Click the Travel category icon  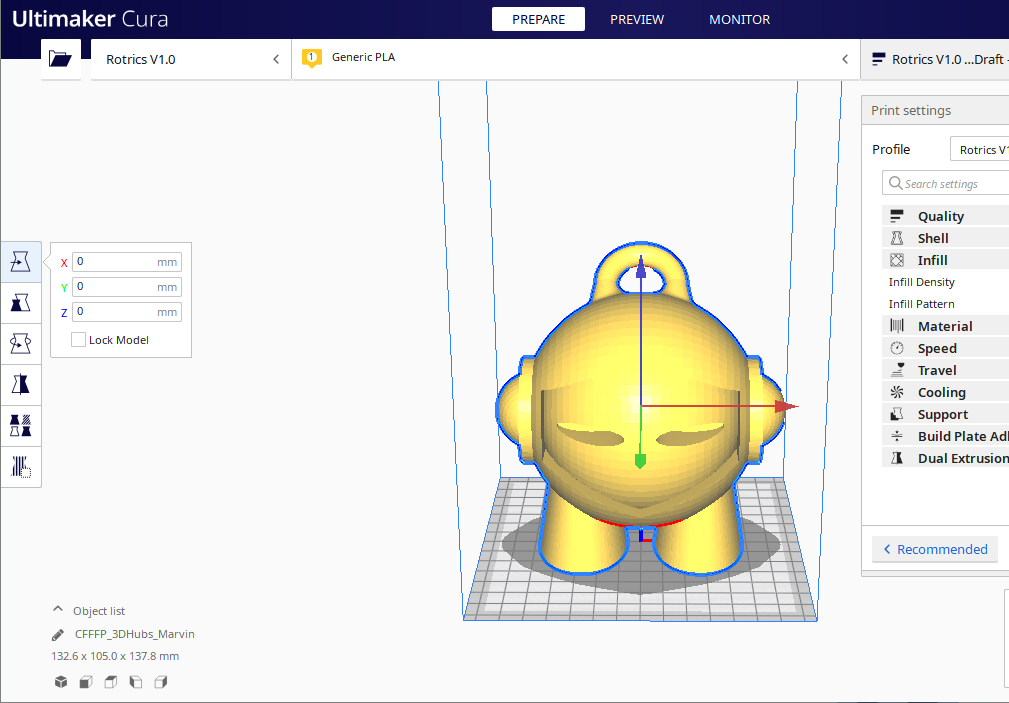pyautogui.click(x=896, y=370)
